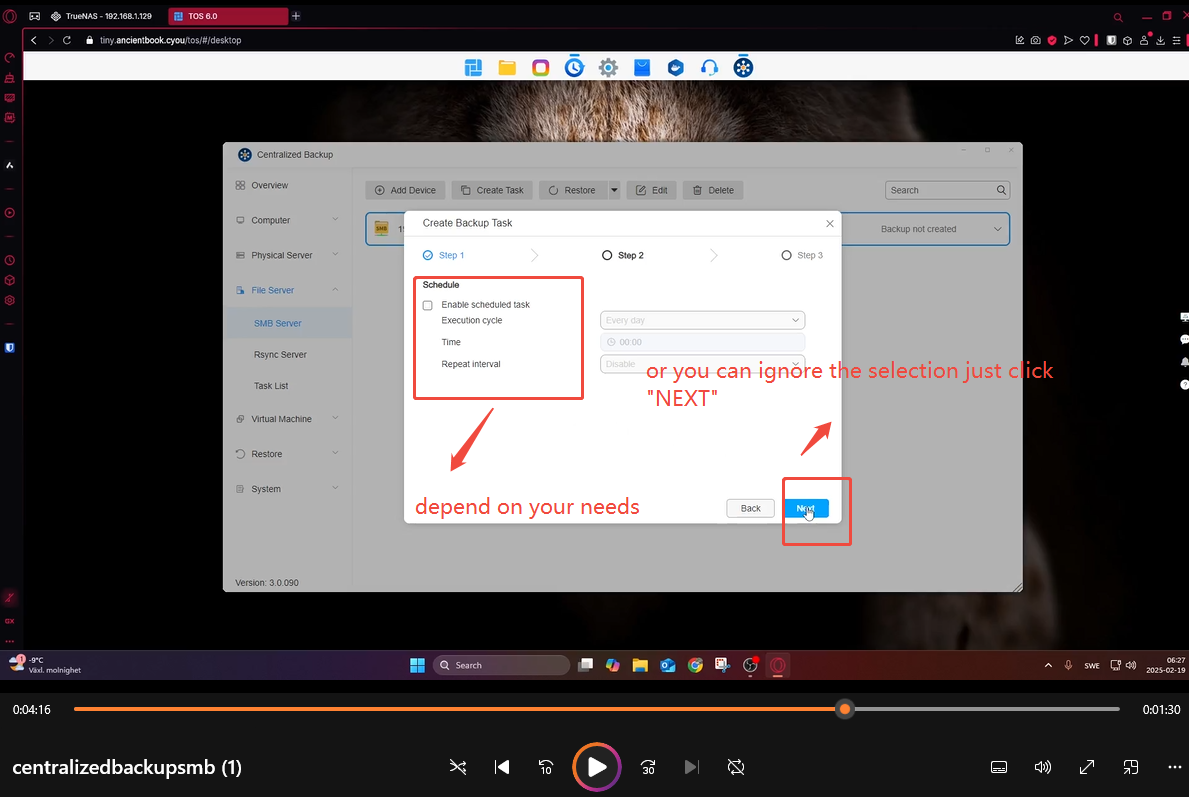Open File Explorer from the Windows taskbar
Screen dimensions: 1189x797
[640, 665]
